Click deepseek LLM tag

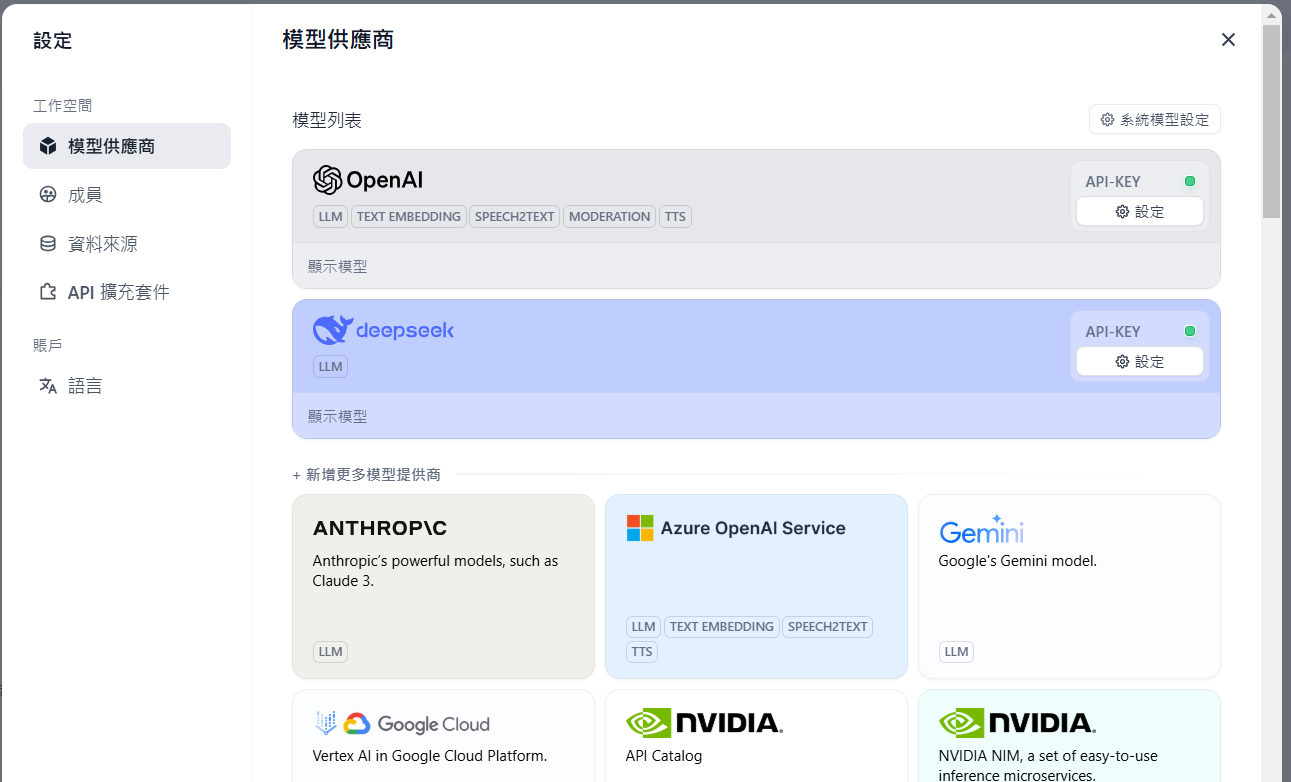(331, 366)
